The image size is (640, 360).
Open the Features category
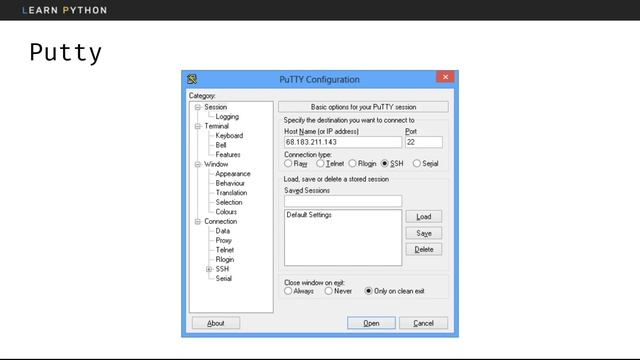(x=228, y=155)
